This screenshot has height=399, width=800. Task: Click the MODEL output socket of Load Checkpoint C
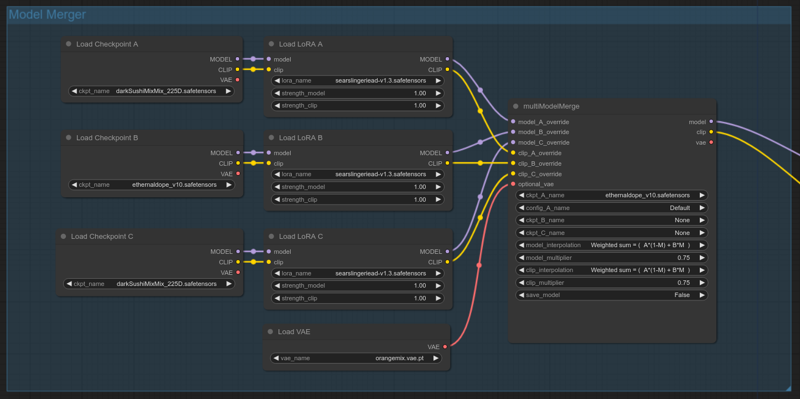[x=238, y=252]
